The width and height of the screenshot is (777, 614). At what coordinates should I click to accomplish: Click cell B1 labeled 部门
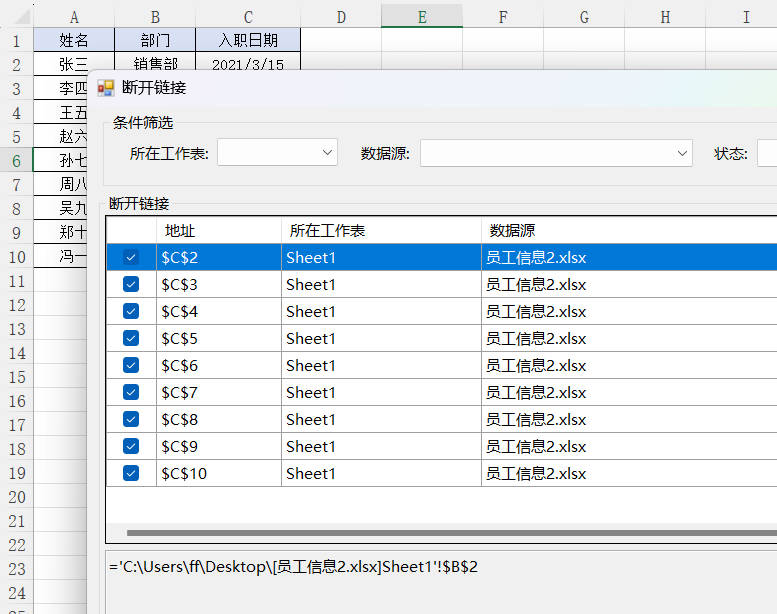(155, 40)
